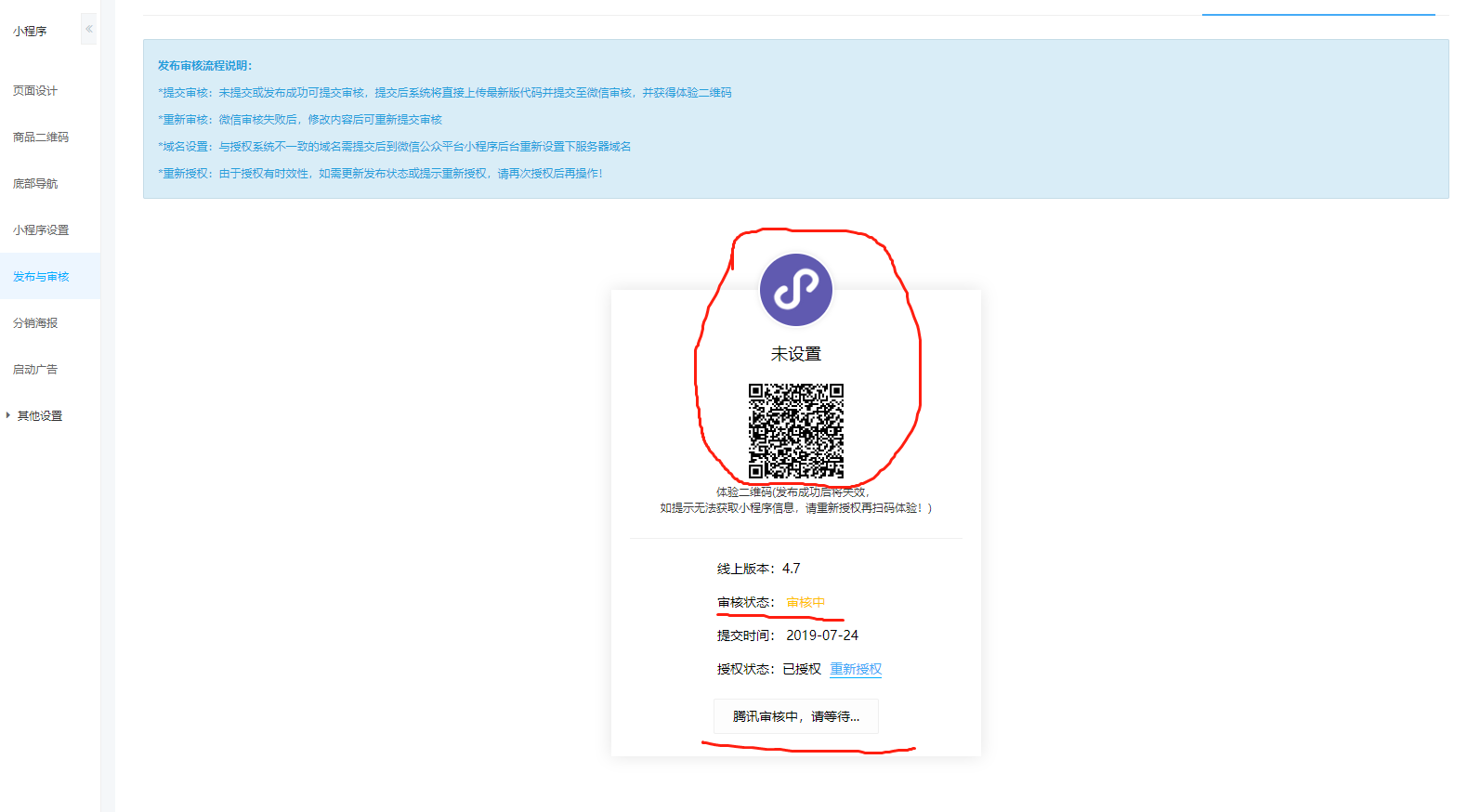The height and width of the screenshot is (812, 1467).
Task: Click the 审核中 status value
Action: click(x=806, y=602)
